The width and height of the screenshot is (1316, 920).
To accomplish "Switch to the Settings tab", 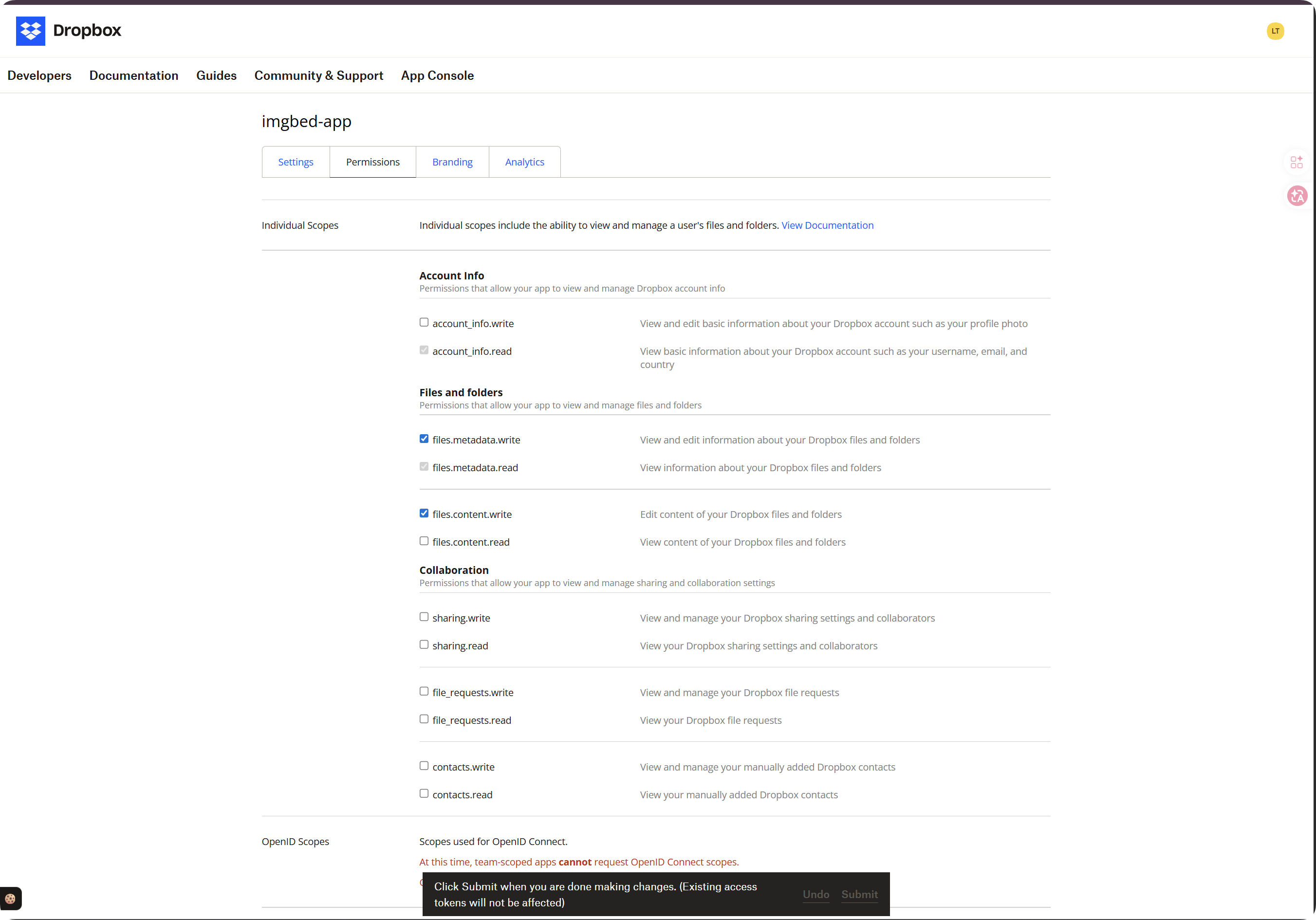I will click(x=296, y=162).
